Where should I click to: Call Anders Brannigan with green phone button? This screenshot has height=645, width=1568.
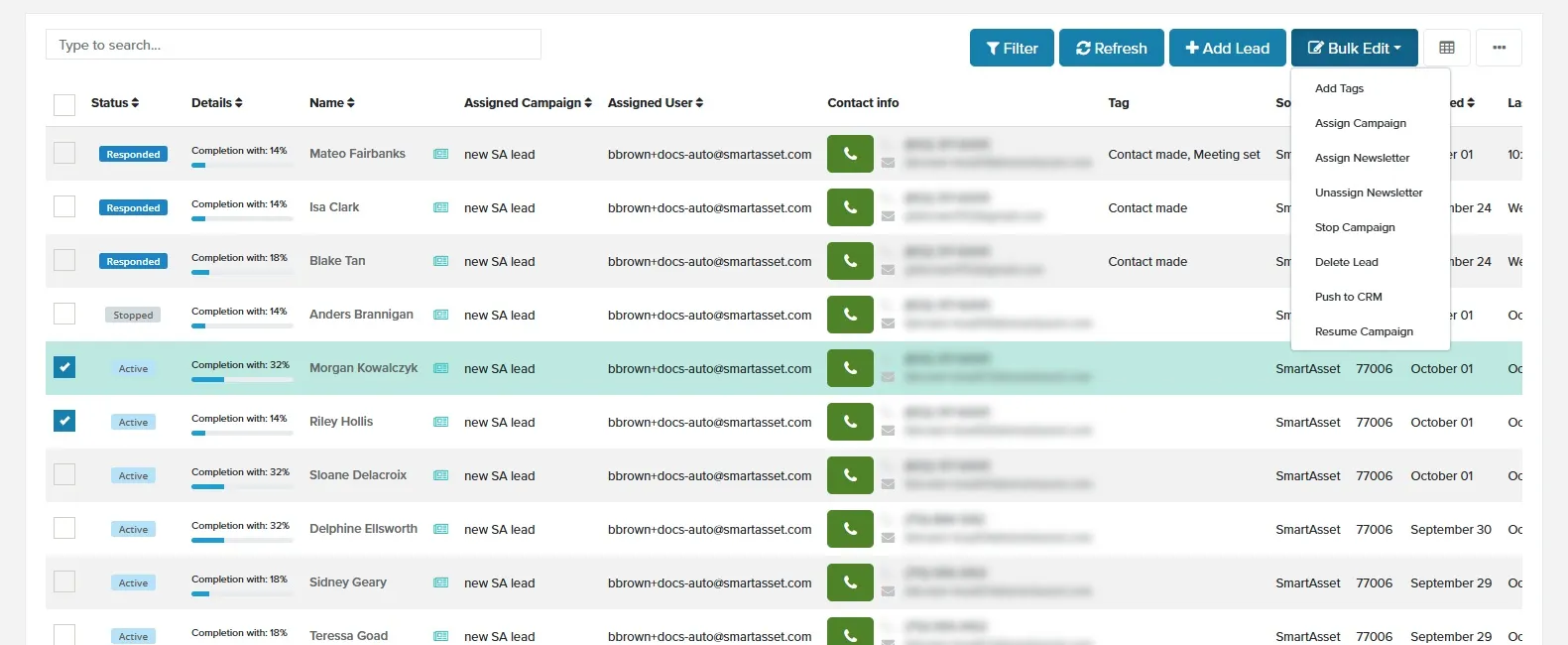[x=850, y=315]
